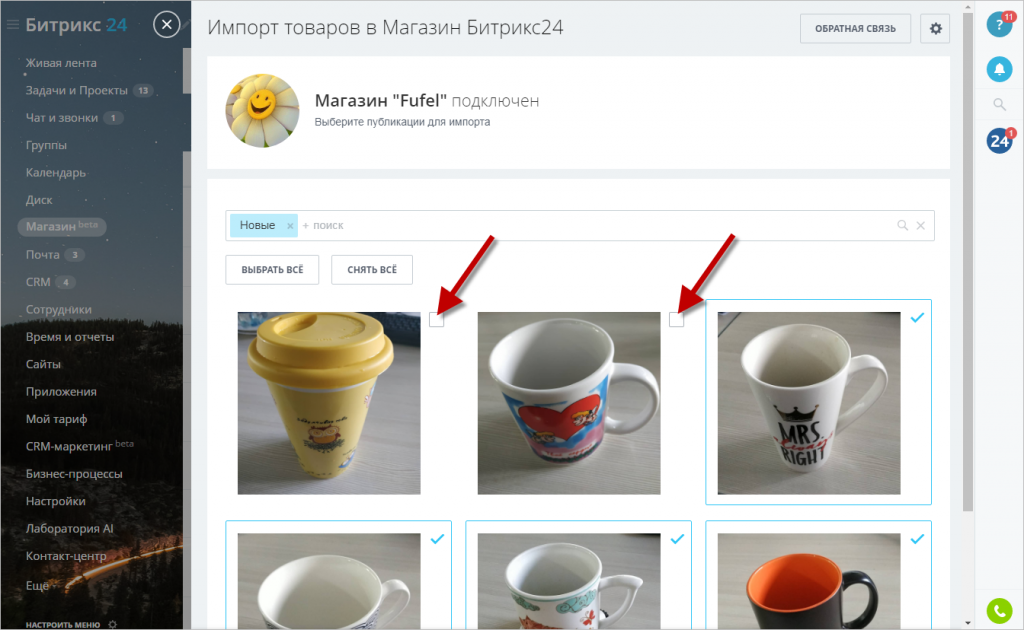Open Лаборатория AI in the left menu
The image size is (1024, 630).
[69, 529]
